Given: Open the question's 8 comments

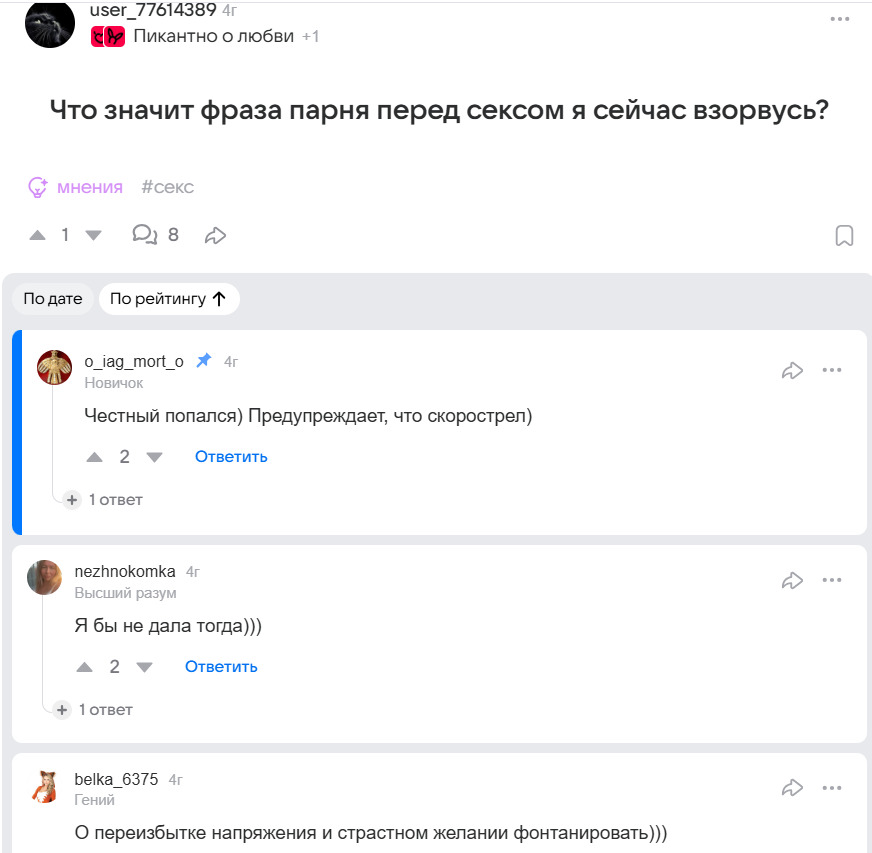Looking at the screenshot, I should point(155,235).
